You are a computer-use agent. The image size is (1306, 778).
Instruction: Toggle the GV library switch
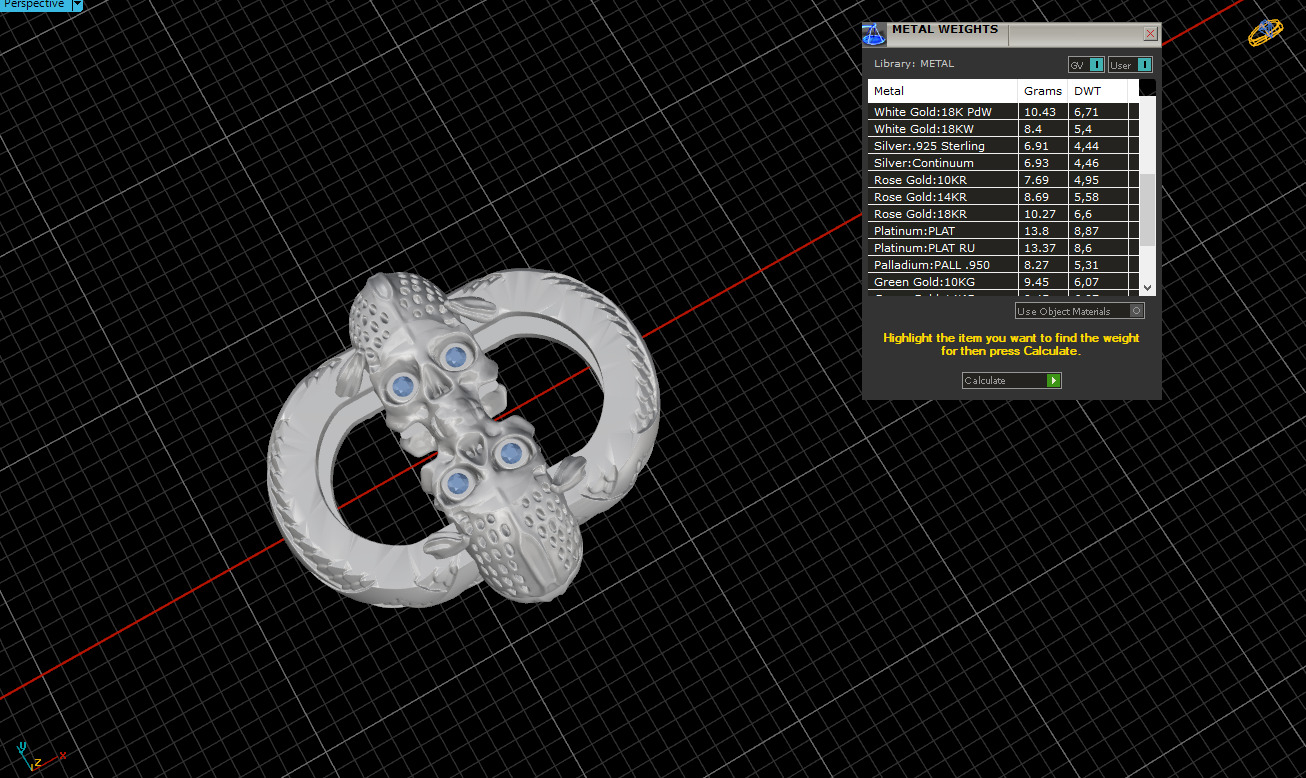pyautogui.click(x=1086, y=65)
